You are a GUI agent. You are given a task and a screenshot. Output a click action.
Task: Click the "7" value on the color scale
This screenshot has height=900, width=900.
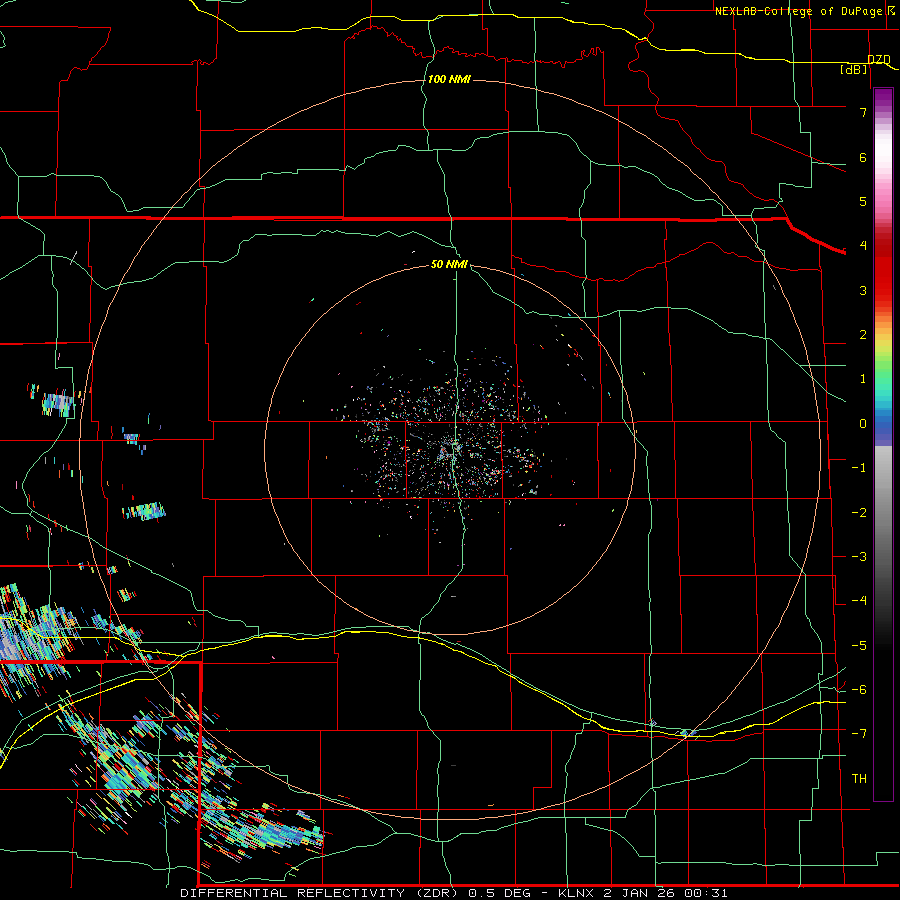coord(863,112)
